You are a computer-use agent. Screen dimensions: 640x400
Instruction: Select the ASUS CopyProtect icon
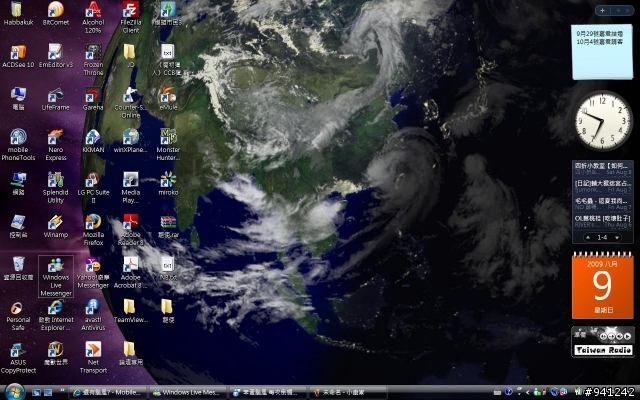pos(18,358)
